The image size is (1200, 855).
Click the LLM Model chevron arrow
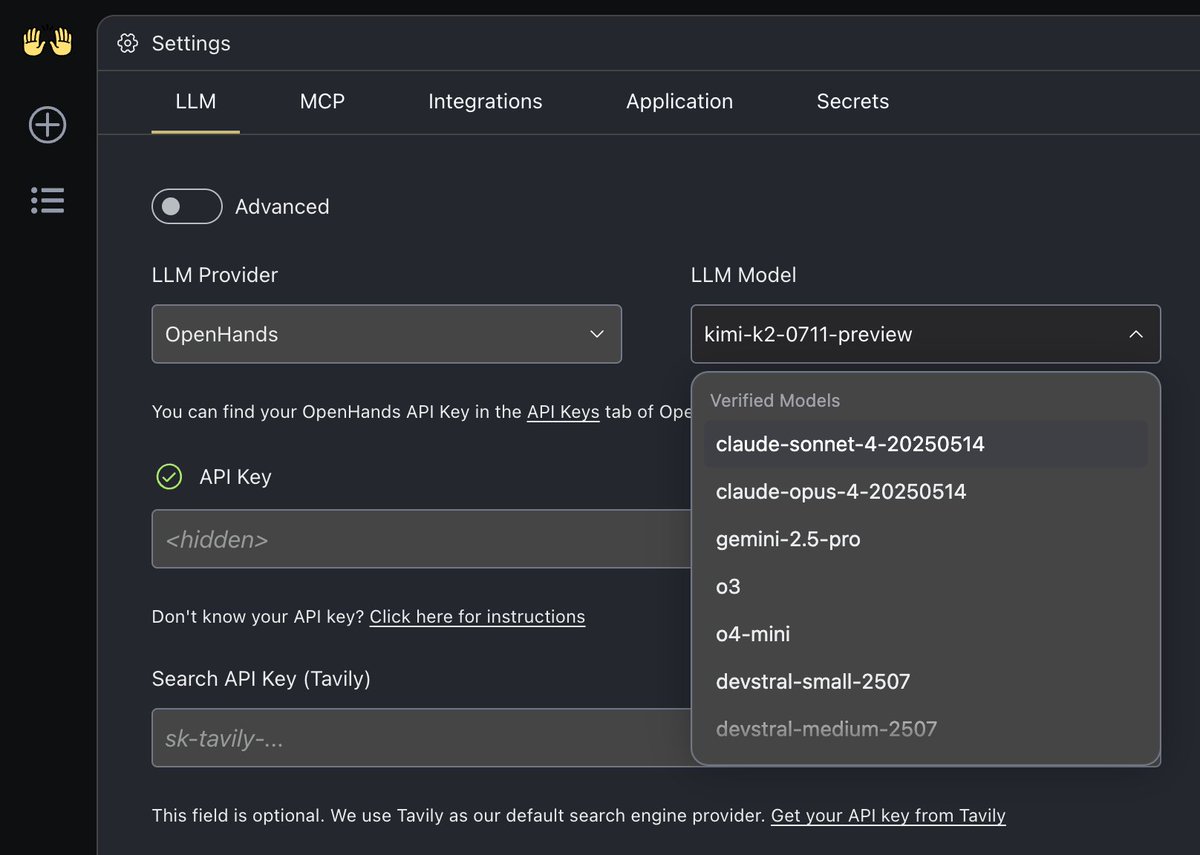1135,334
